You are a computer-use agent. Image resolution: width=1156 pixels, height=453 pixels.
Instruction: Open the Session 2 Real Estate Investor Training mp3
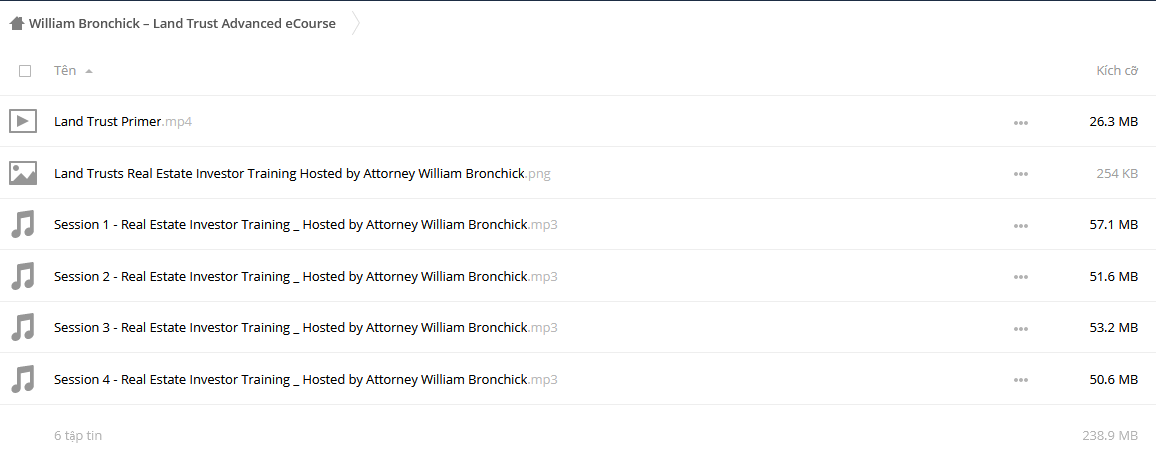coord(305,277)
